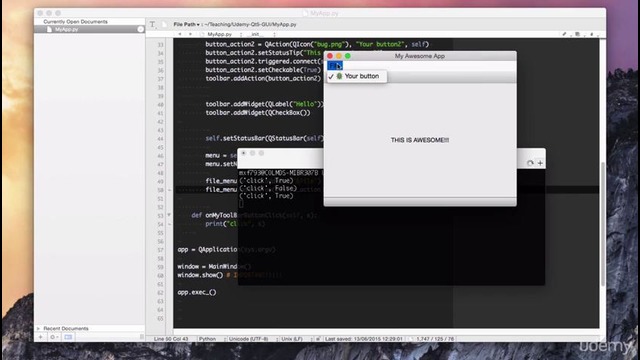640x360 pixels.
Task: Click the window.show() line in the editor
Action: tap(200, 275)
